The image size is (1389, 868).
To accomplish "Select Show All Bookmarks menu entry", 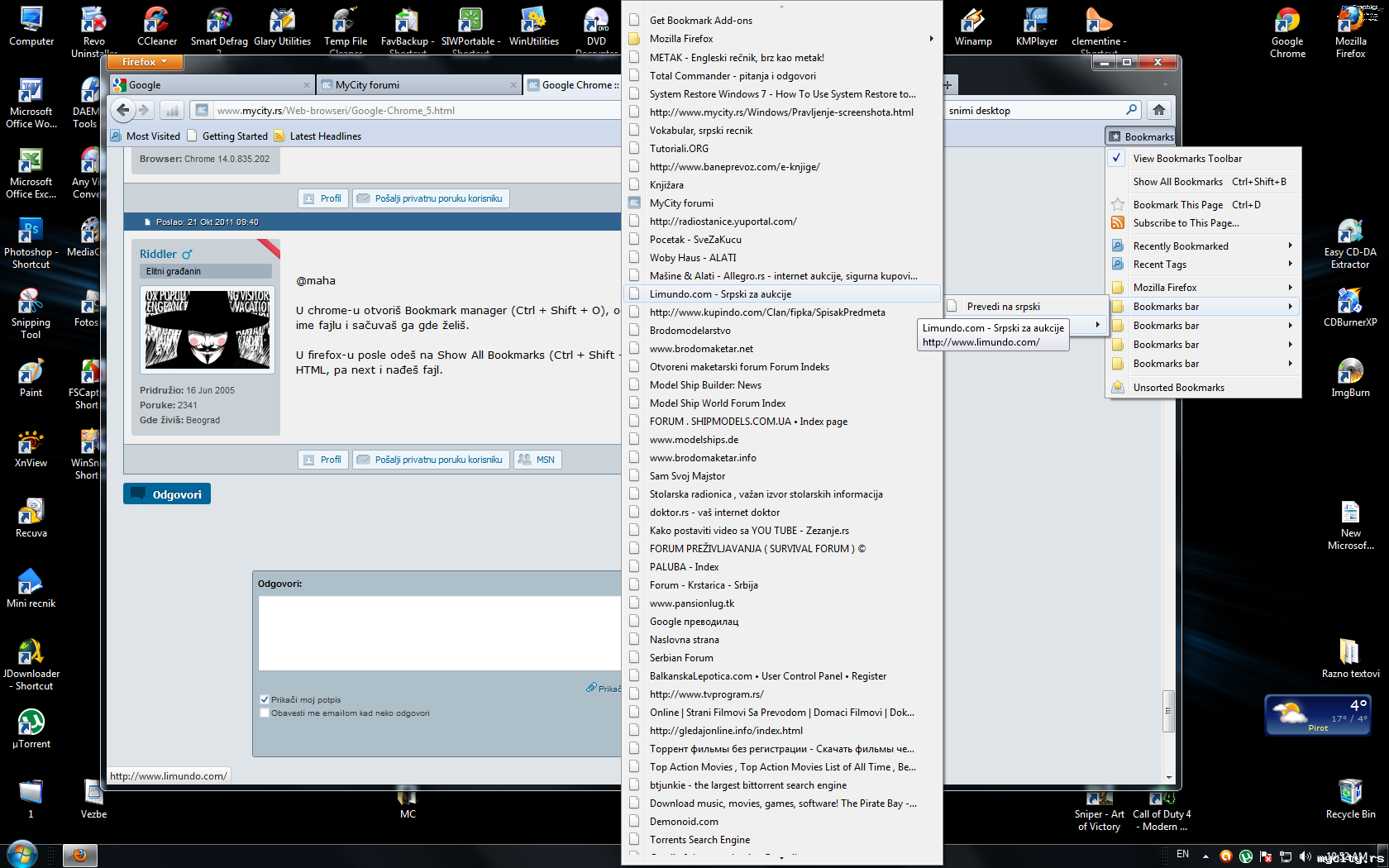I will click(x=1202, y=181).
